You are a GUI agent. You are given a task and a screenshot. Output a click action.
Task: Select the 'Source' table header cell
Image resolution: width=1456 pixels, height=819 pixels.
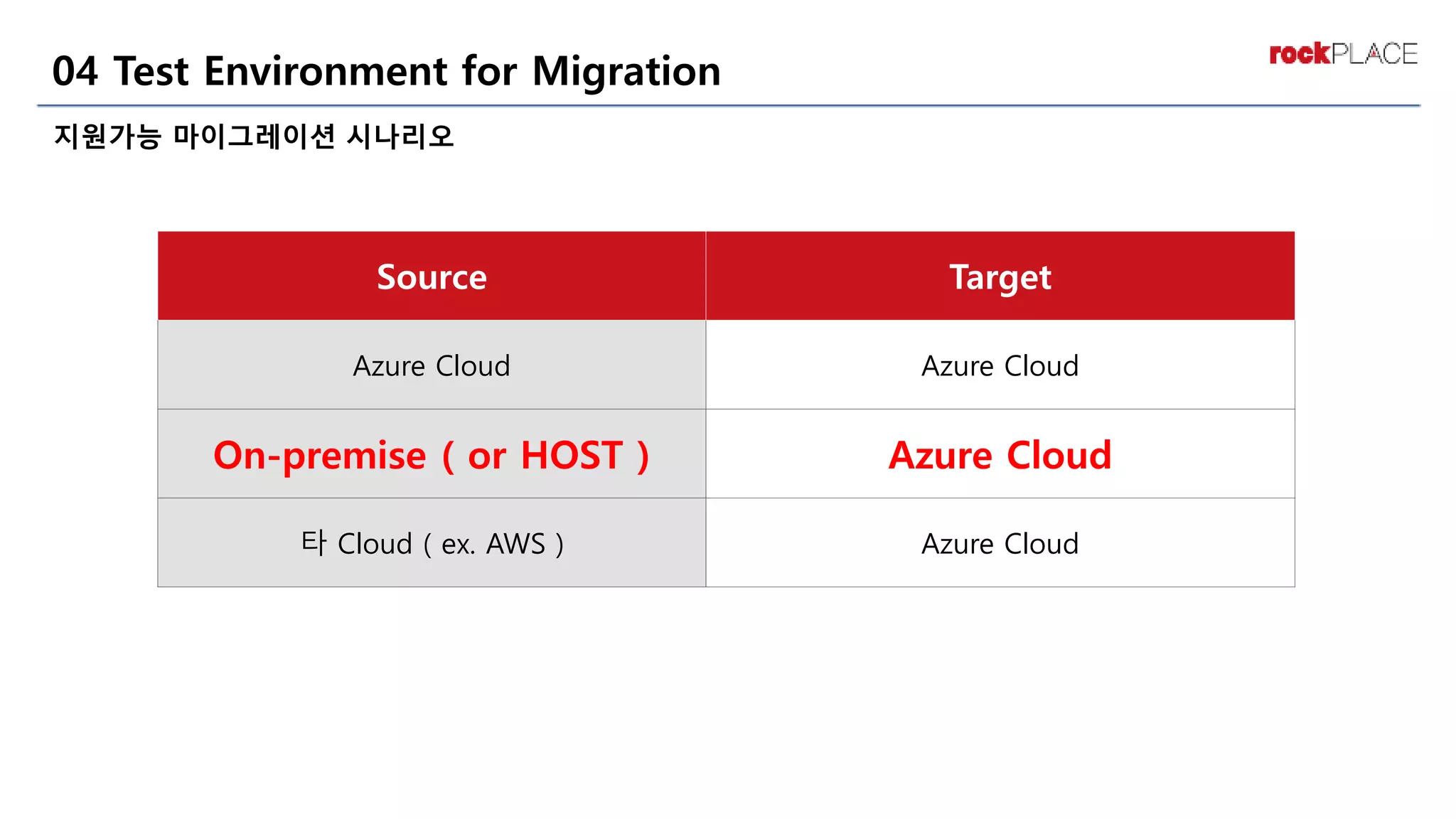[x=432, y=277]
